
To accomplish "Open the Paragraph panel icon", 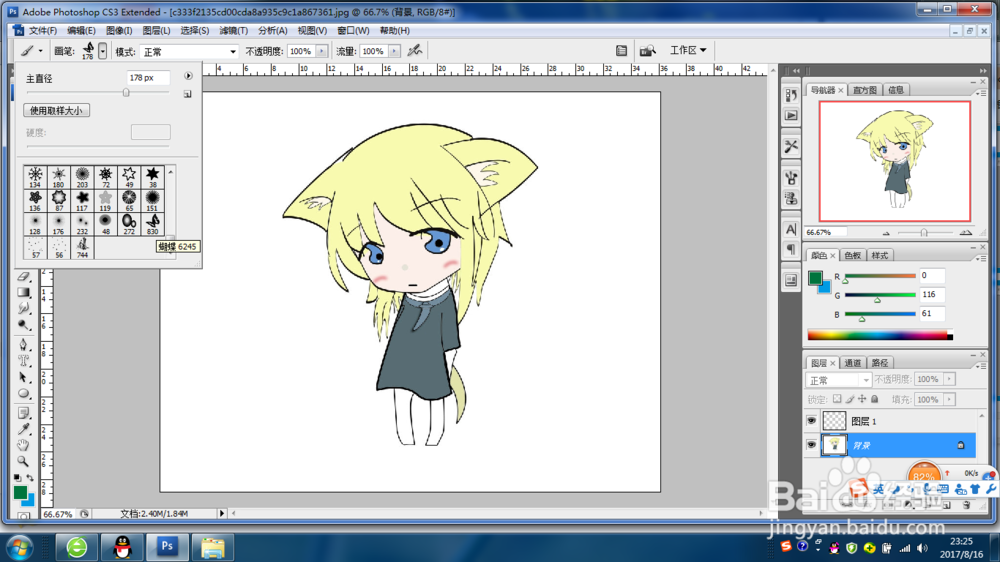I will pos(791,249).
